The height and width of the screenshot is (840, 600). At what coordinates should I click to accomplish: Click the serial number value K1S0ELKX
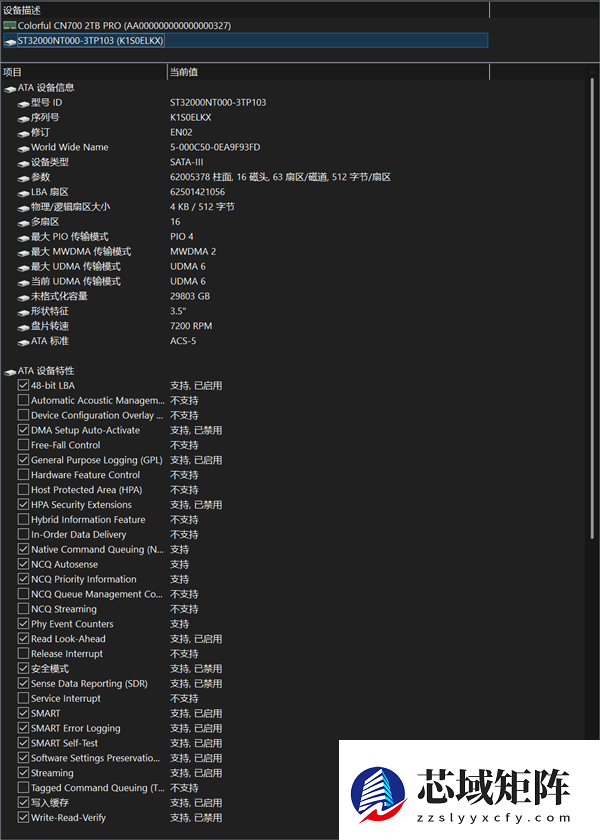coord(191,117)
